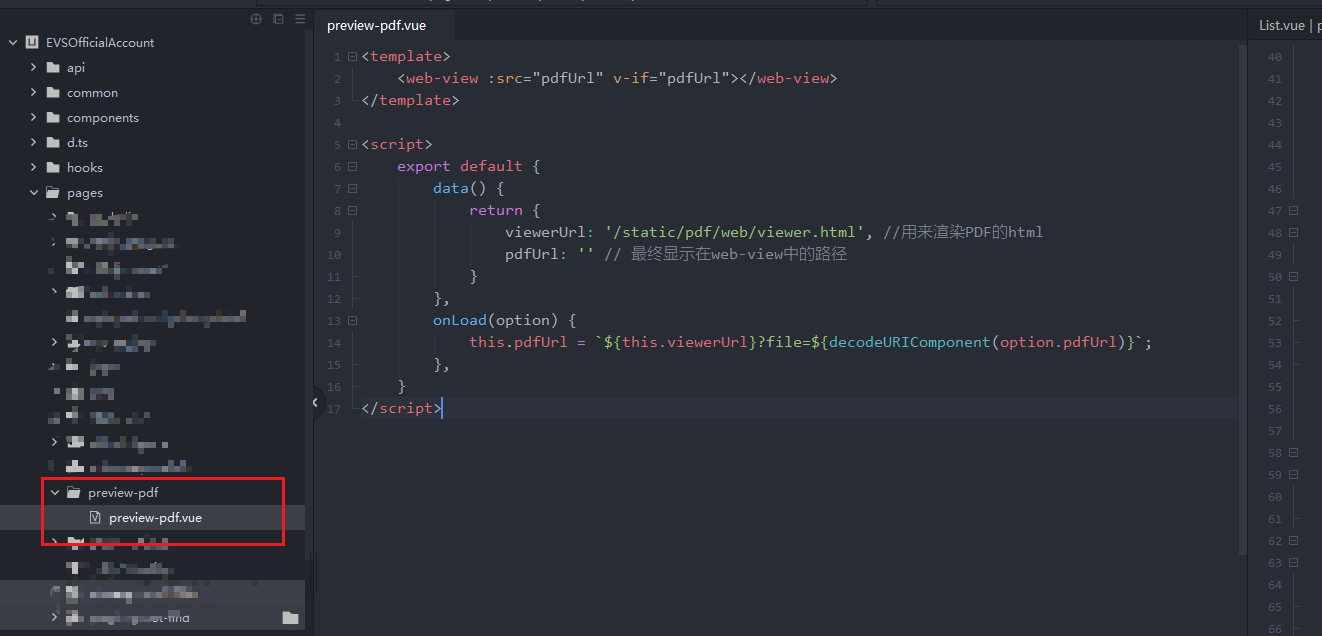
Task: Expand the api folder
Action: click(33, 68)
